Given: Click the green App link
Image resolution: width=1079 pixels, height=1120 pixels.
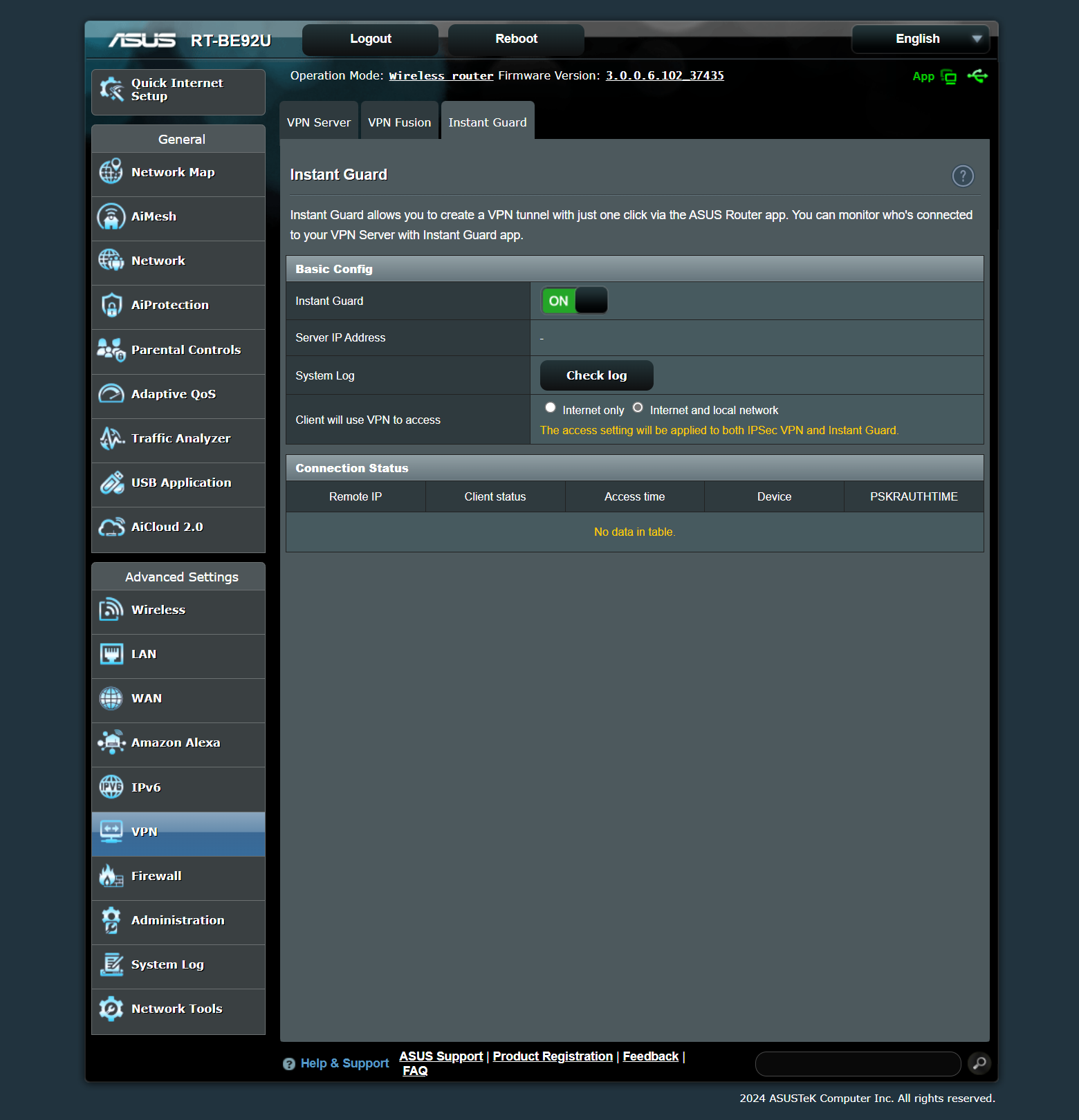Looking at the screenshot, I should [x=923, y=77].
